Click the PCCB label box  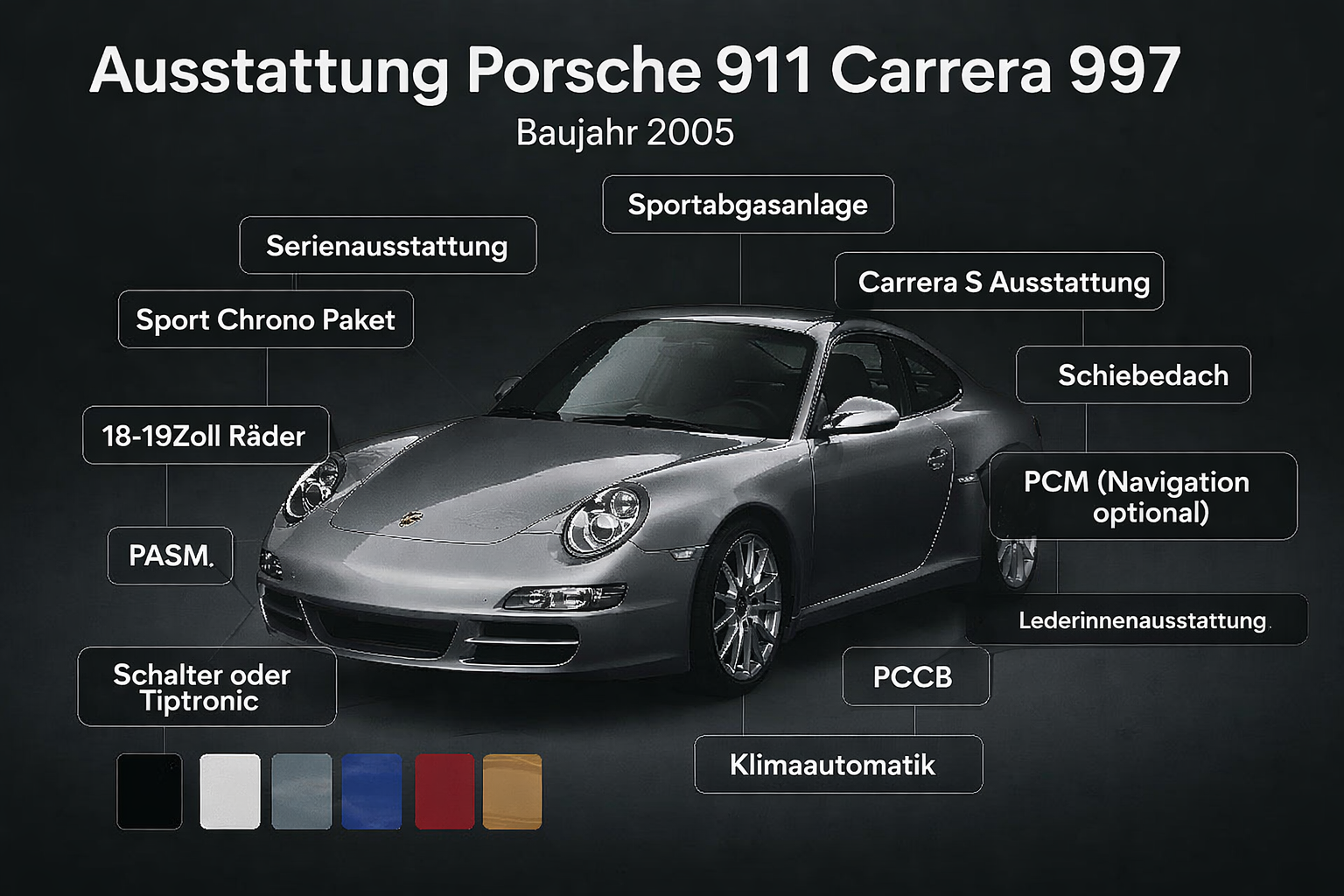(915, 676)
